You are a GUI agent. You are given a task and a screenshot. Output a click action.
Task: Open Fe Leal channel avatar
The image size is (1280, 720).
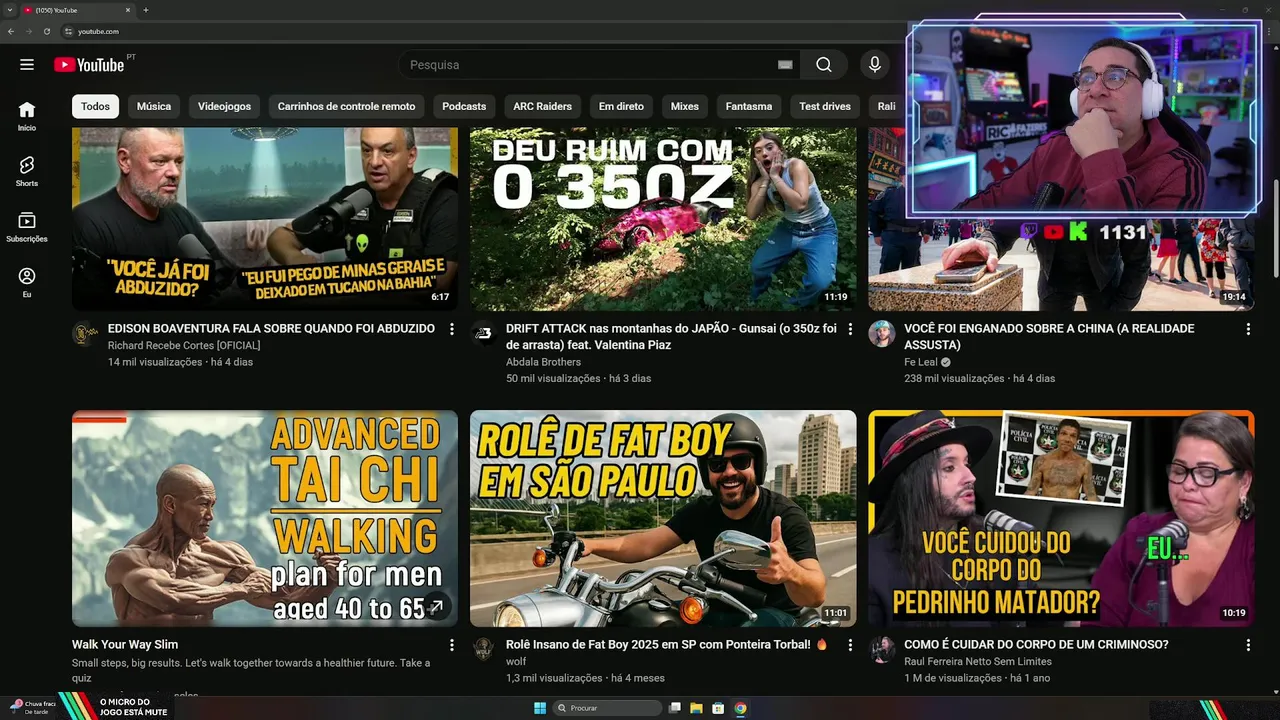pos(881,333)
